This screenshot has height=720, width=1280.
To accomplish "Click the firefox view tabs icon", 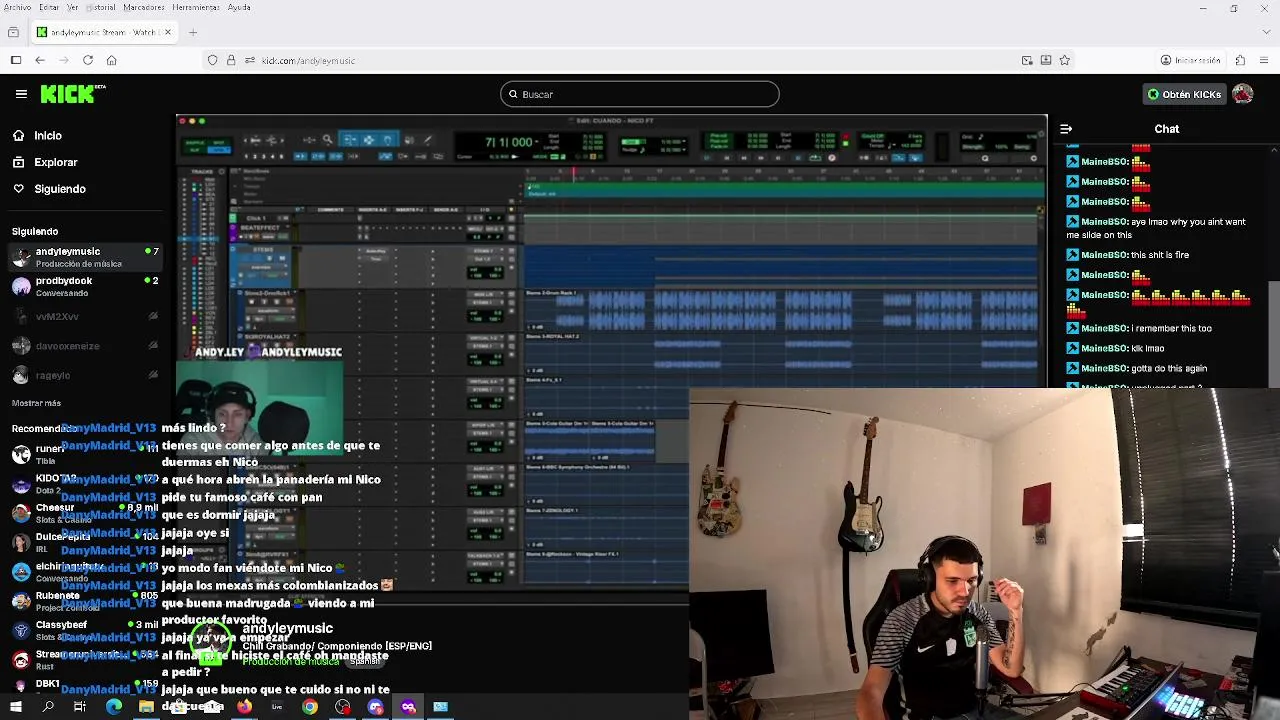I will click(13, 32).
